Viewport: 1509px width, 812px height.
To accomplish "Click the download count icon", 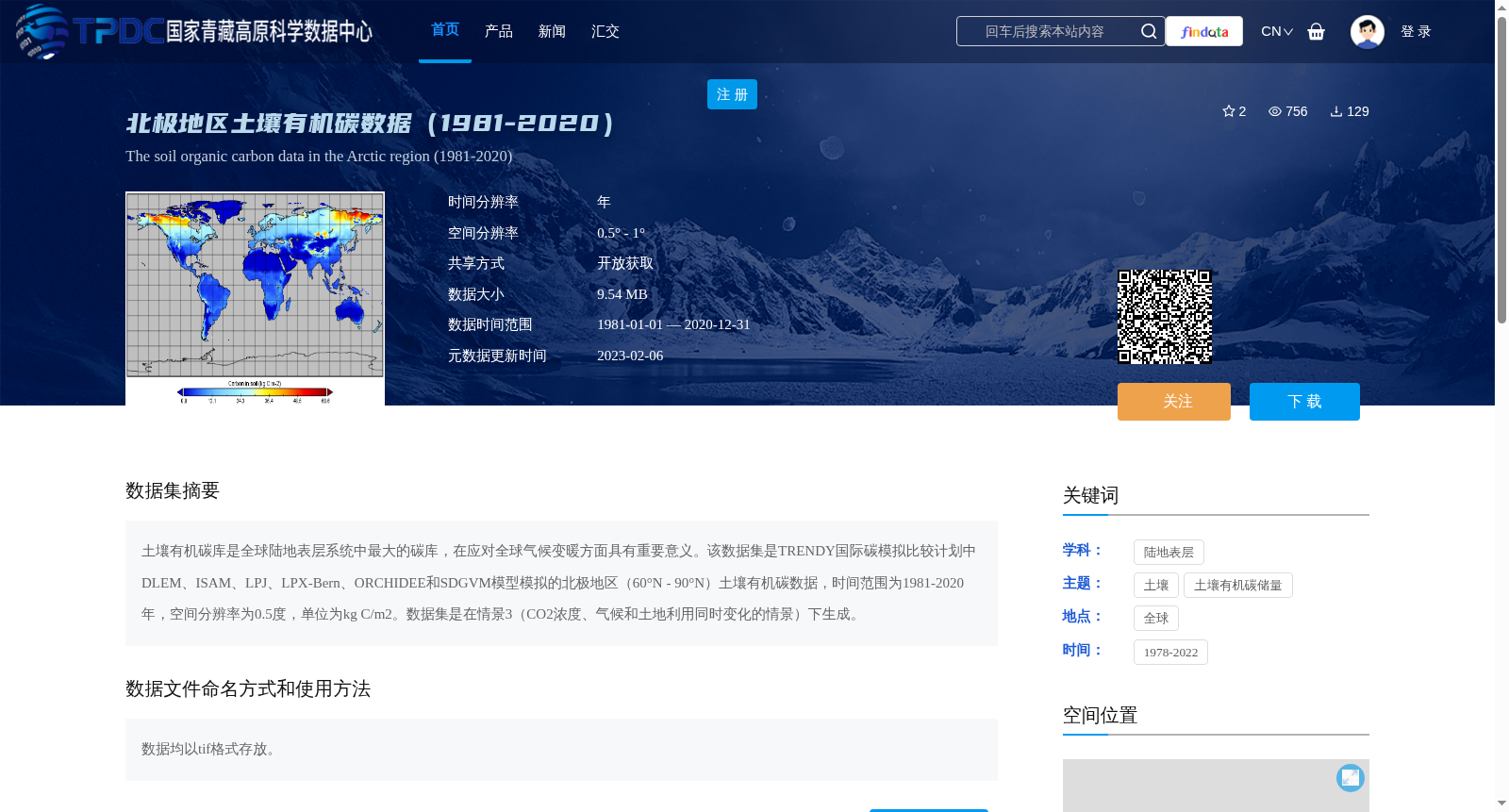I will pos(1336,111).
